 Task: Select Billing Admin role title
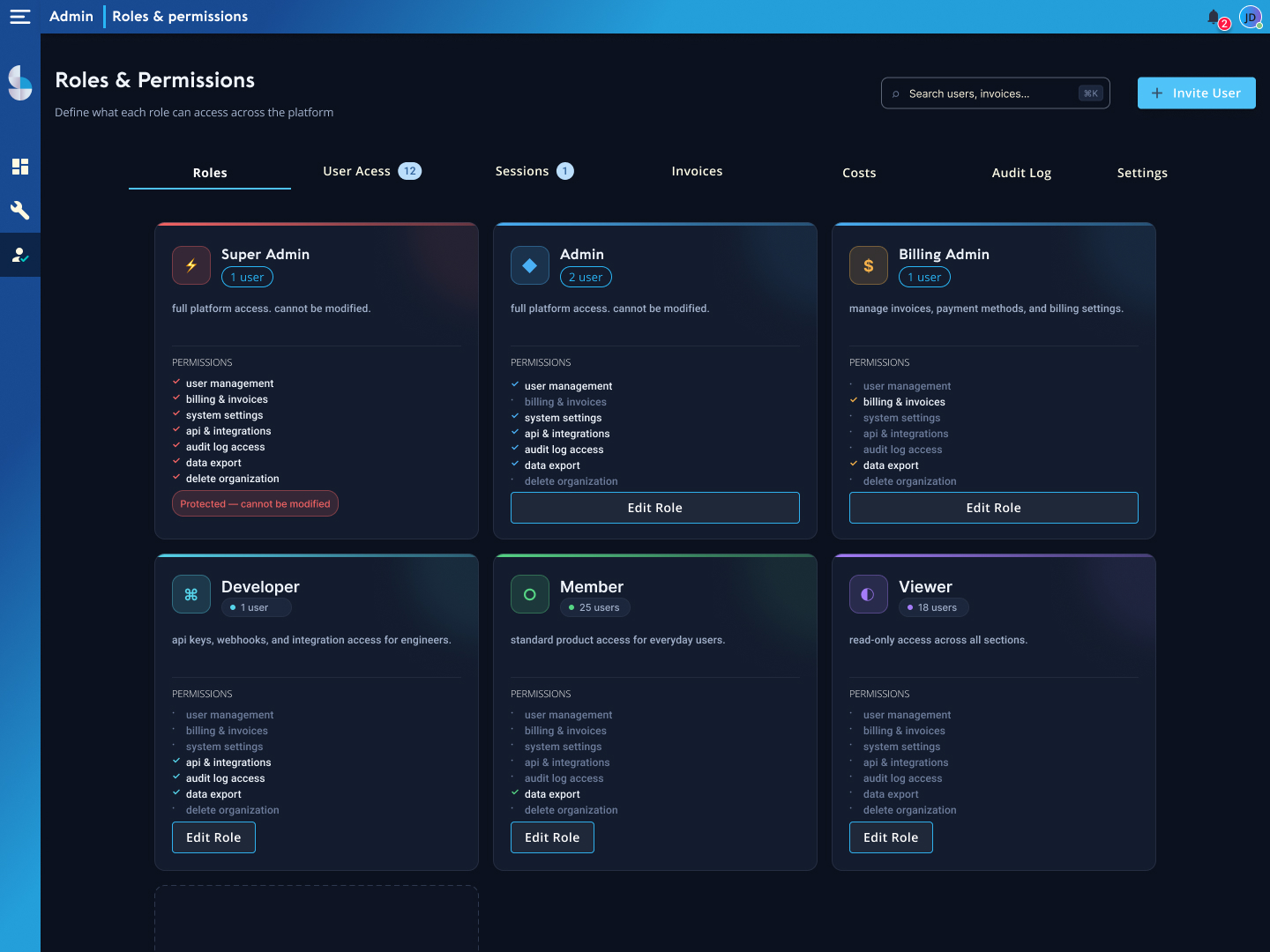click(x=944, y=254)
